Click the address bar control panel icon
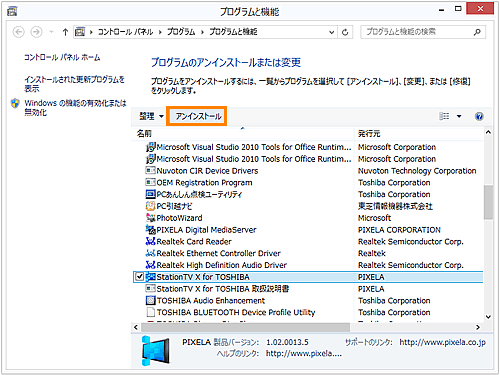Image resolution: width=500 pixels, height=375 pixels. coord(80,32)
